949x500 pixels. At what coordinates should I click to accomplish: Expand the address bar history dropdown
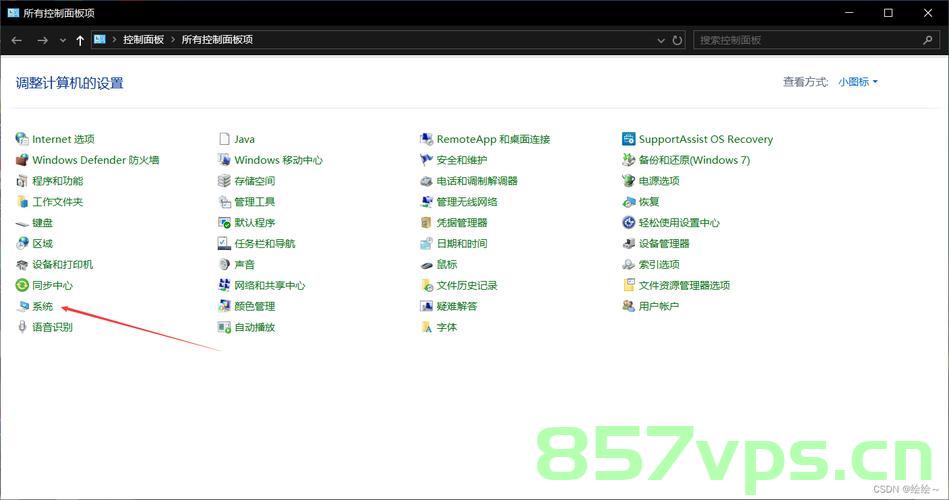click(661, 40)
